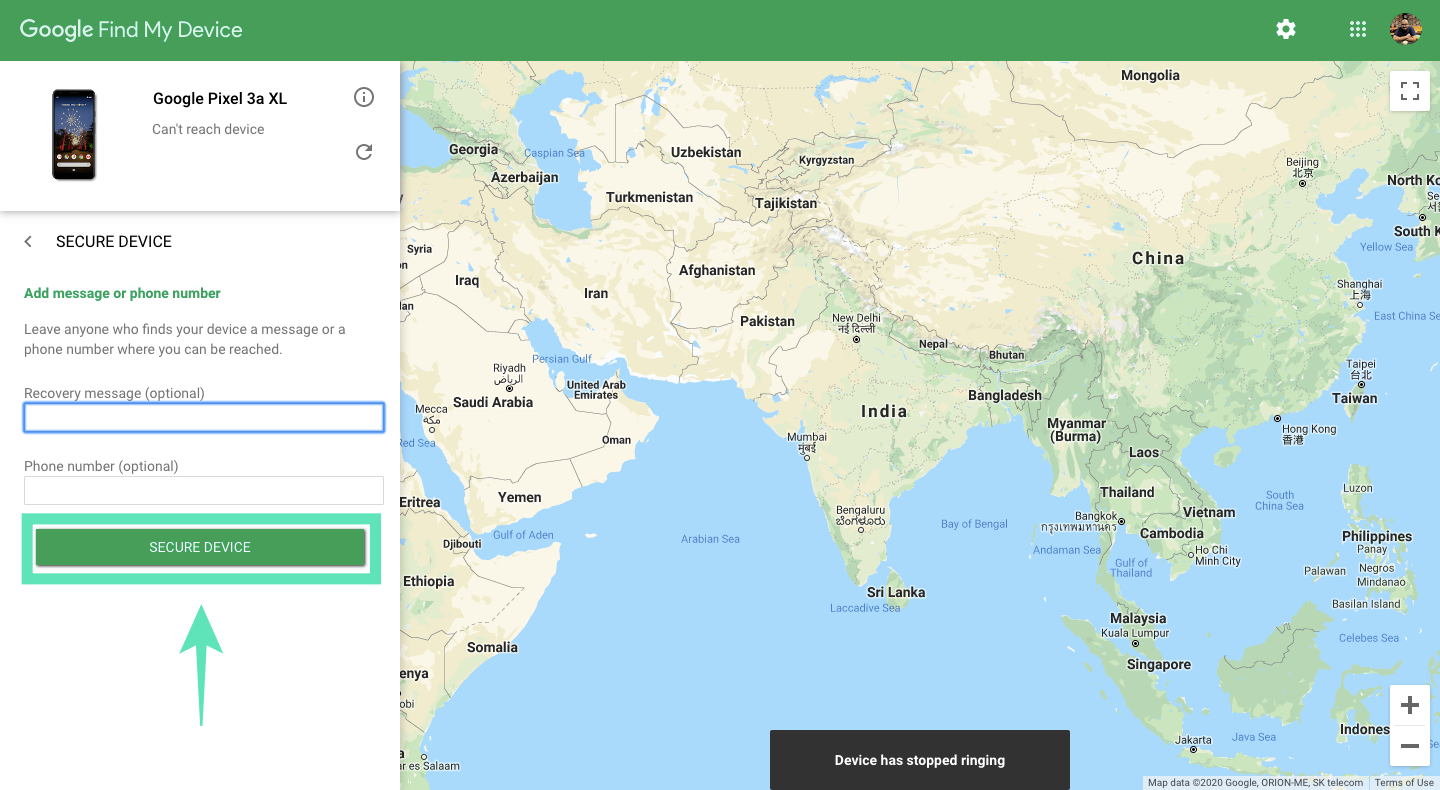Click the China label on map

[1158, 258]
